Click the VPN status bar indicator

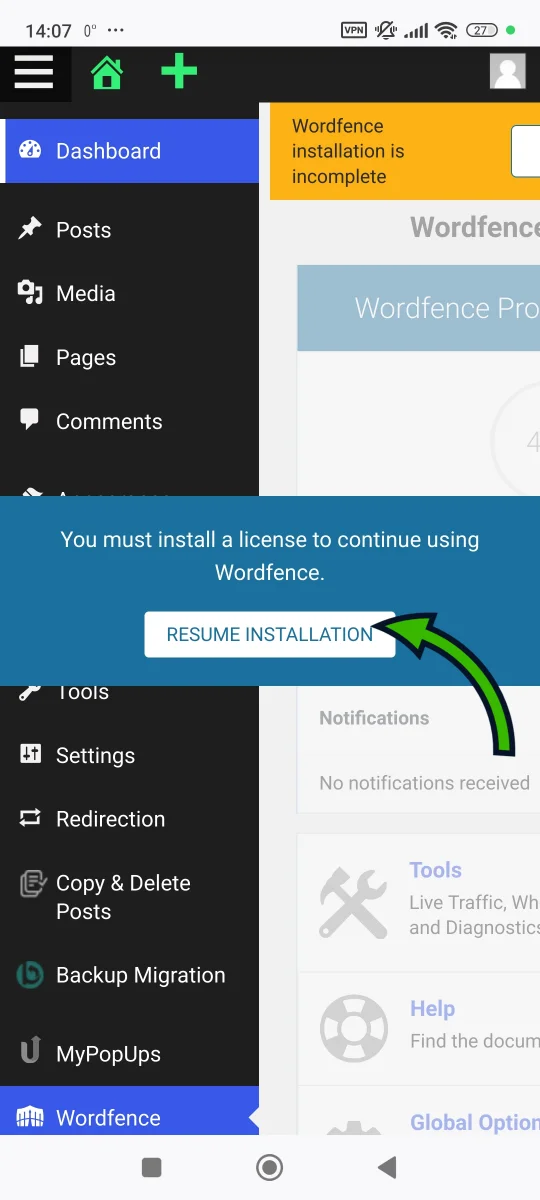click(x=354, y=30)
